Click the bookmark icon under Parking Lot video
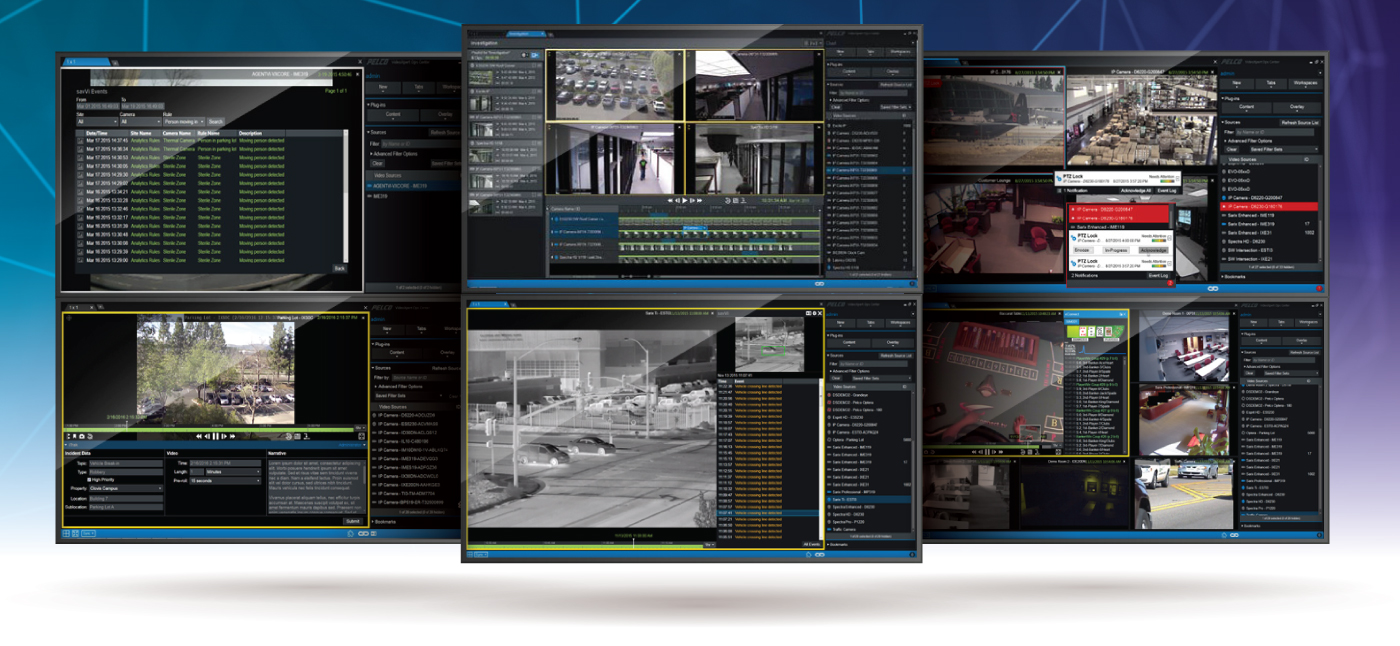1400x646 pixels. (74, 436)
